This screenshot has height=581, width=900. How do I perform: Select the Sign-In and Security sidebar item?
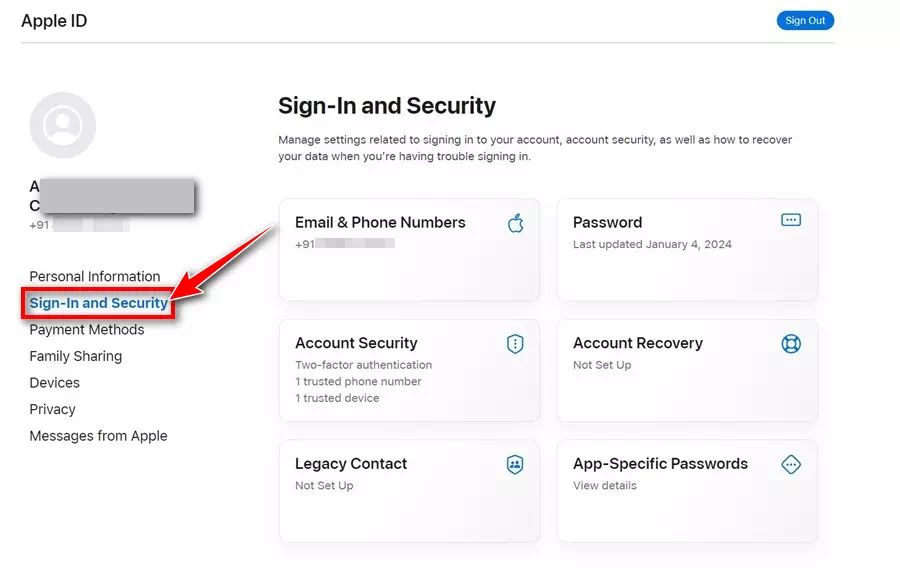[x=98, y=303]
